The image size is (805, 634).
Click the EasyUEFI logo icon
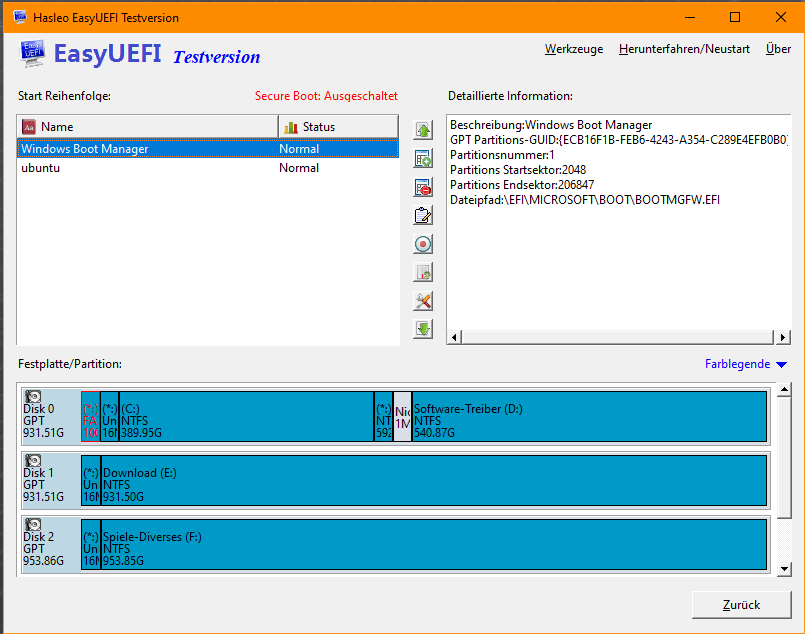33,53
